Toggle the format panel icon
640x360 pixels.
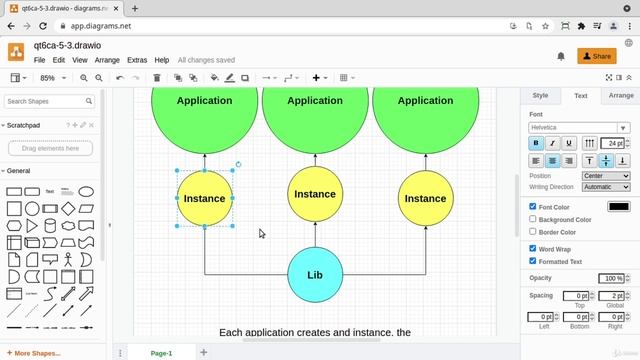click(x=619, y=78)
